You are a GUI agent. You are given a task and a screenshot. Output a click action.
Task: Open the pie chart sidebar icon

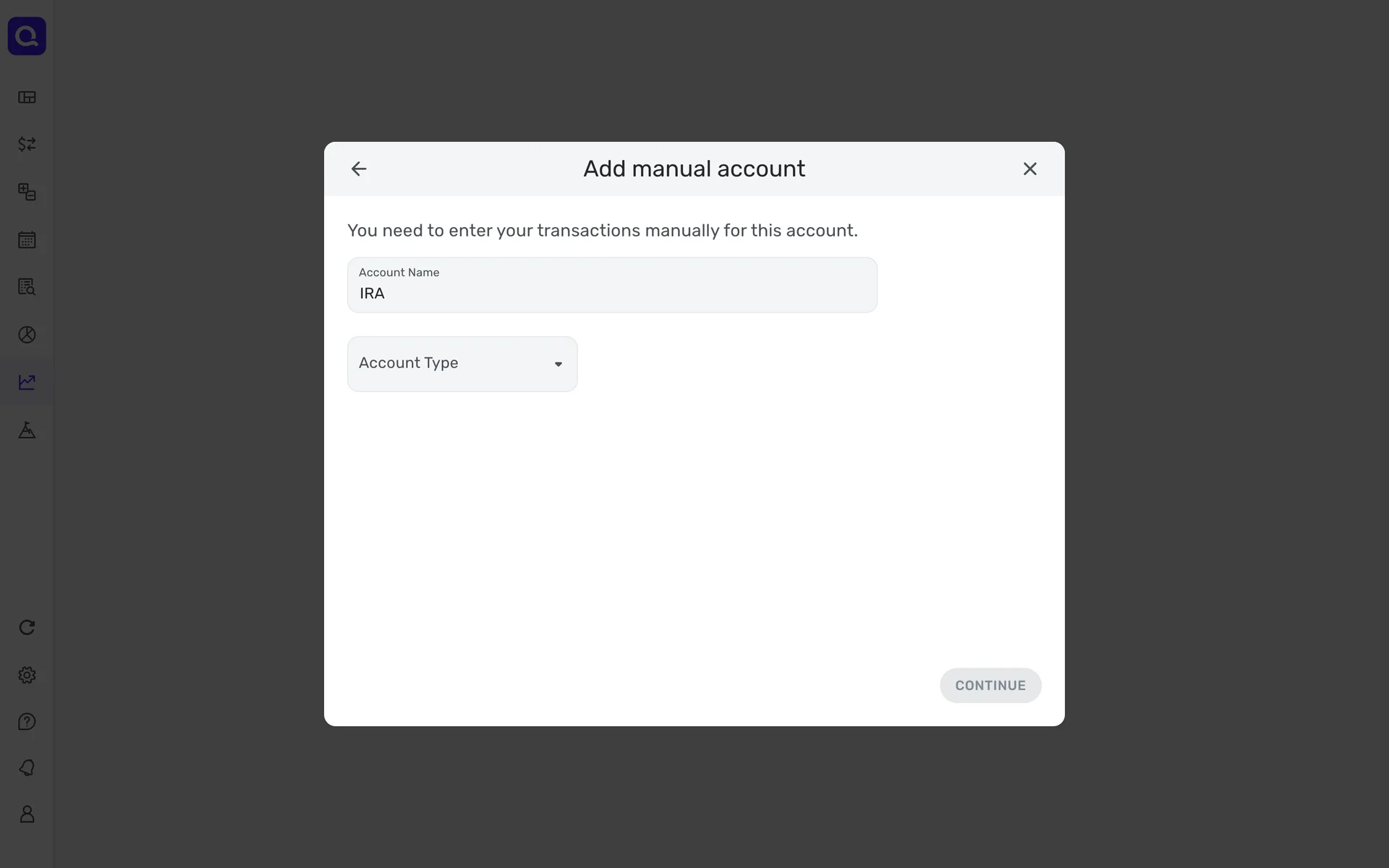pos(27,335)
